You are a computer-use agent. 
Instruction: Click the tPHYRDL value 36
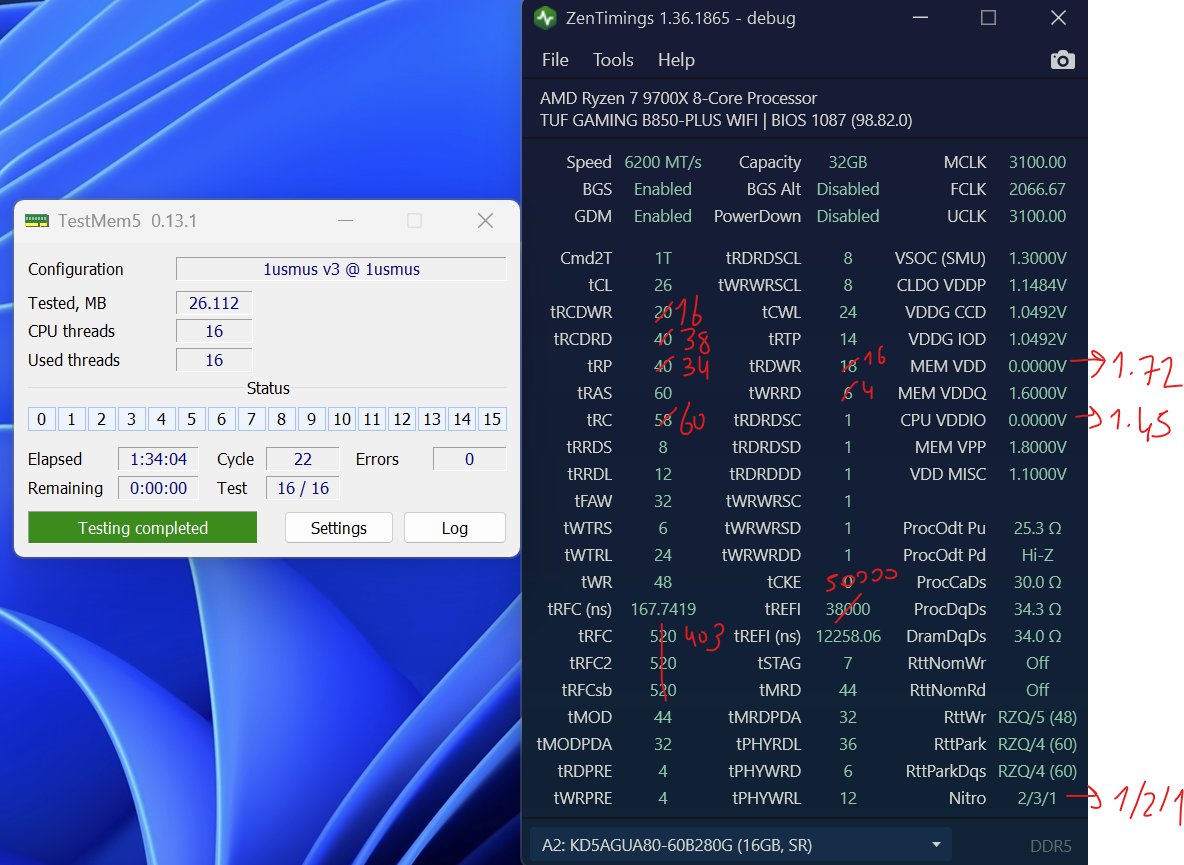(848, 744)
